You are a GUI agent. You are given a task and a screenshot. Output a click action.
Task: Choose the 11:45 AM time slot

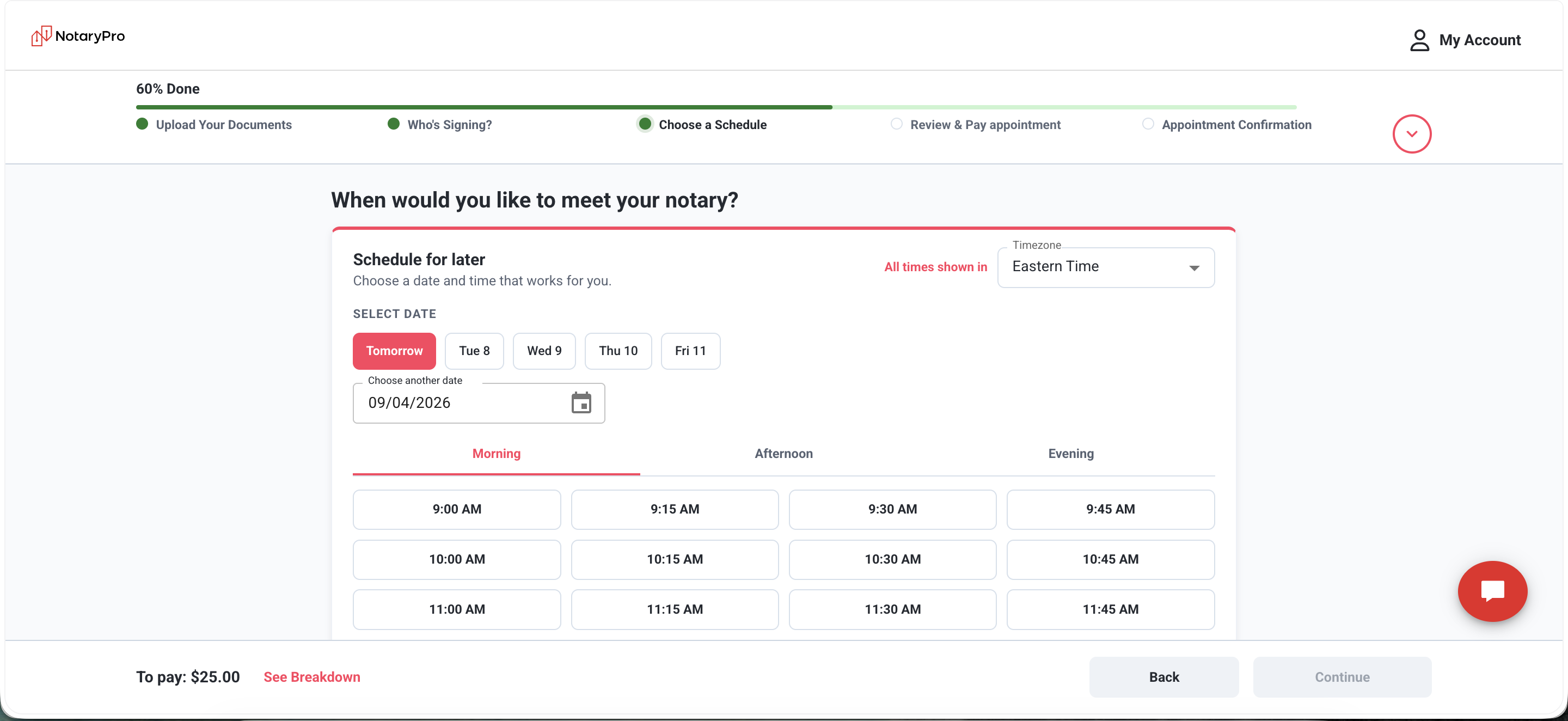pyautogui.click(x=1110, y=609)
